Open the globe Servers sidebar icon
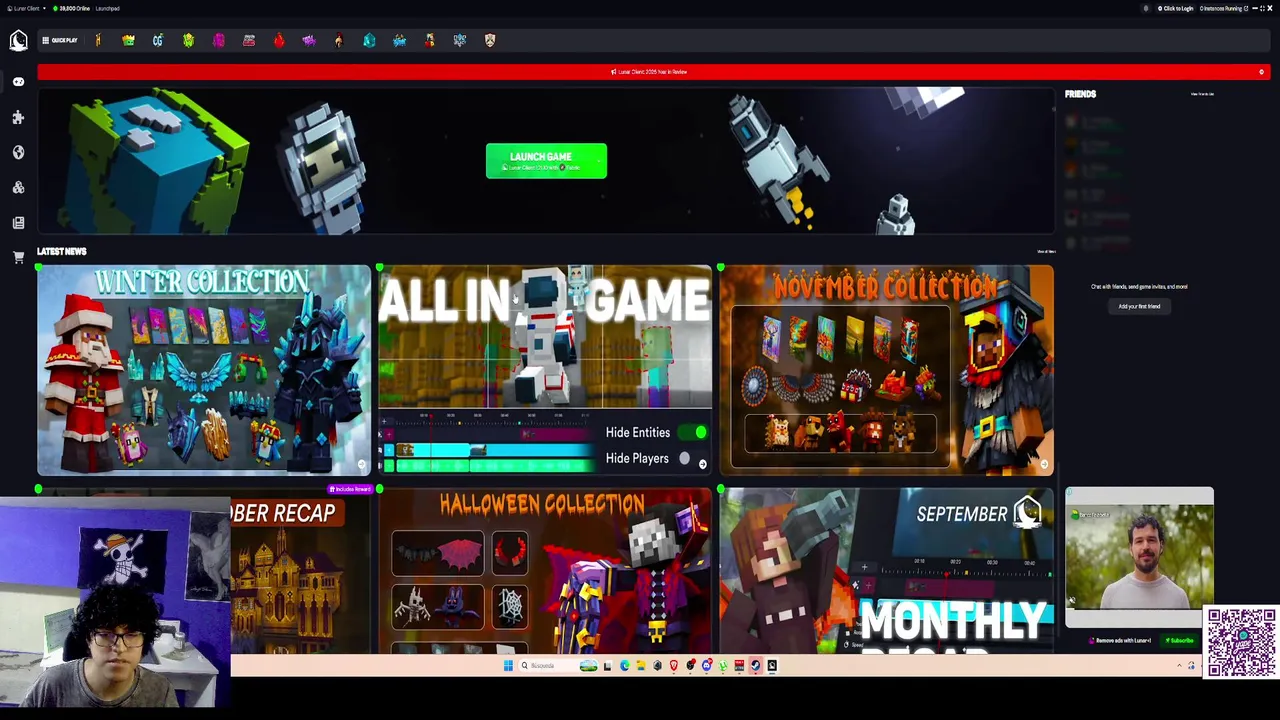 (x=18, y=152)
